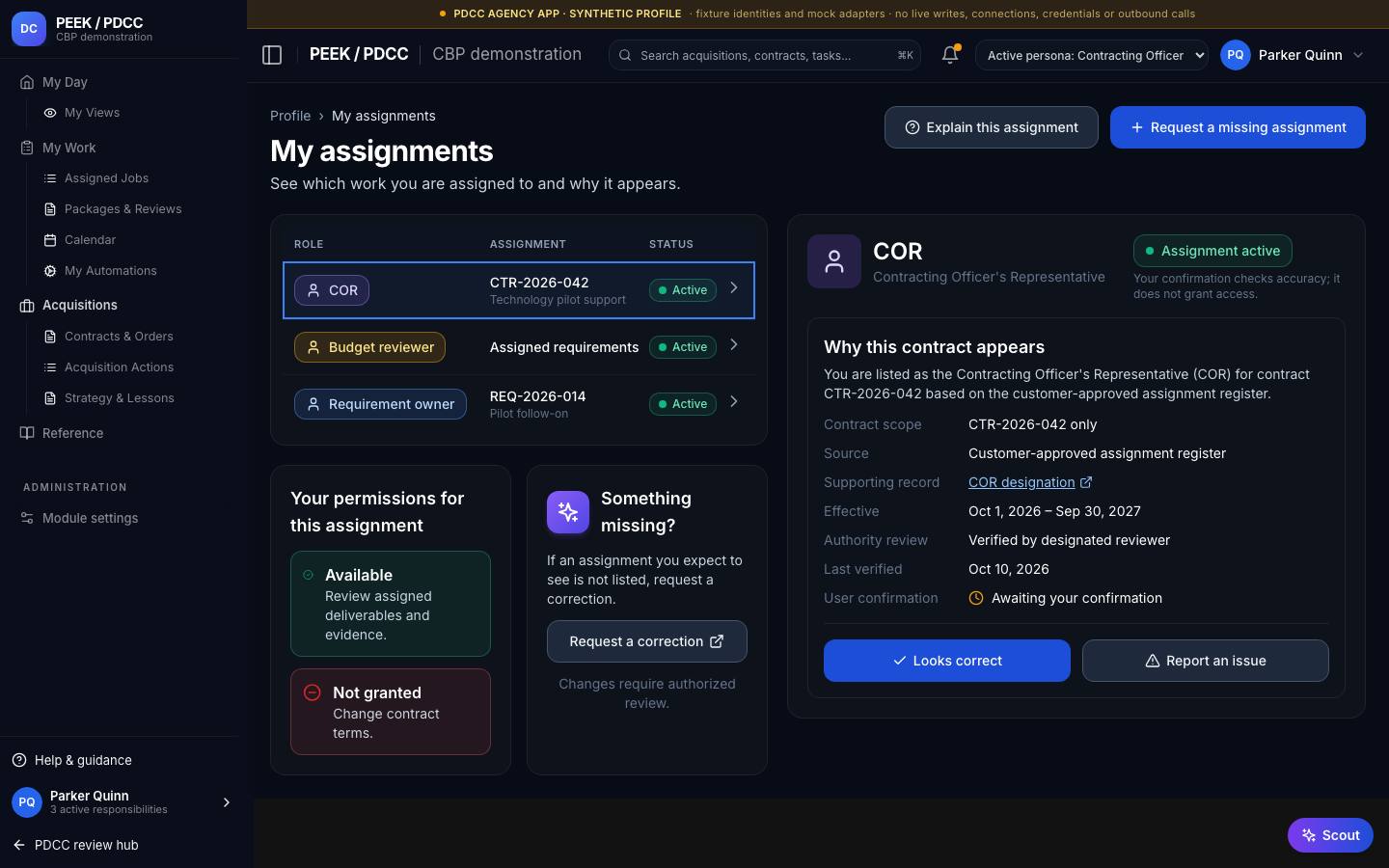Click the search magnifier icon
This screenshot has width=1389, height=868.
pyautogui.click(x=625, y=55)
